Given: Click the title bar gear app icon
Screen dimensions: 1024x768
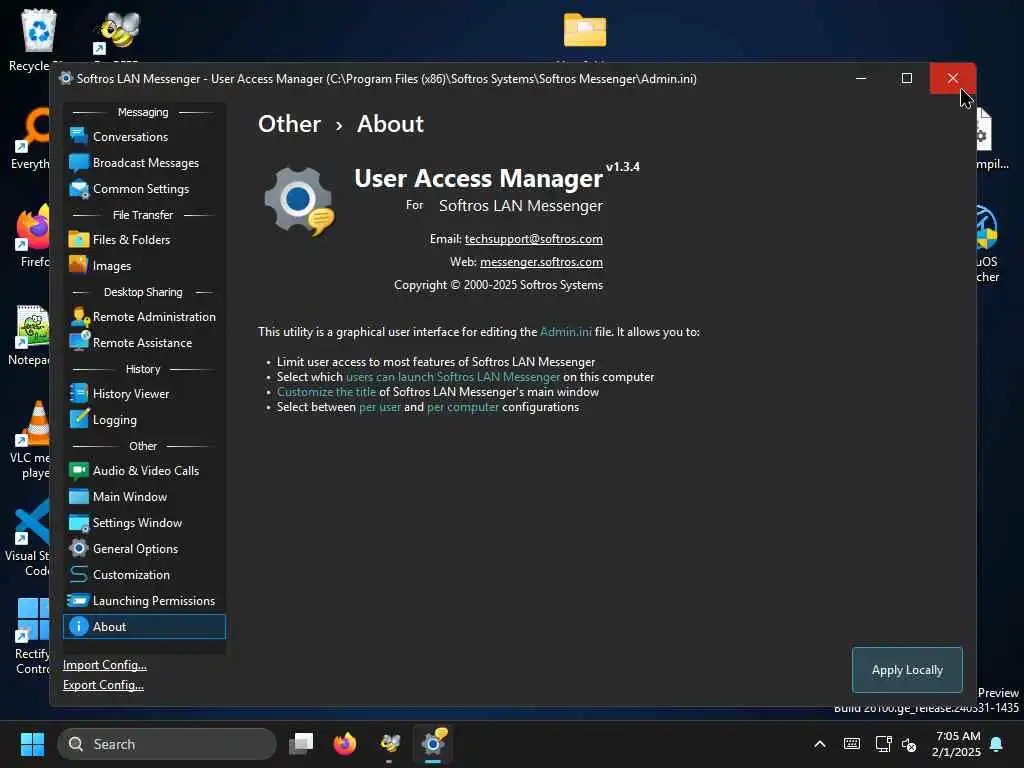Looking at the screenshot, I should [65, 78].
